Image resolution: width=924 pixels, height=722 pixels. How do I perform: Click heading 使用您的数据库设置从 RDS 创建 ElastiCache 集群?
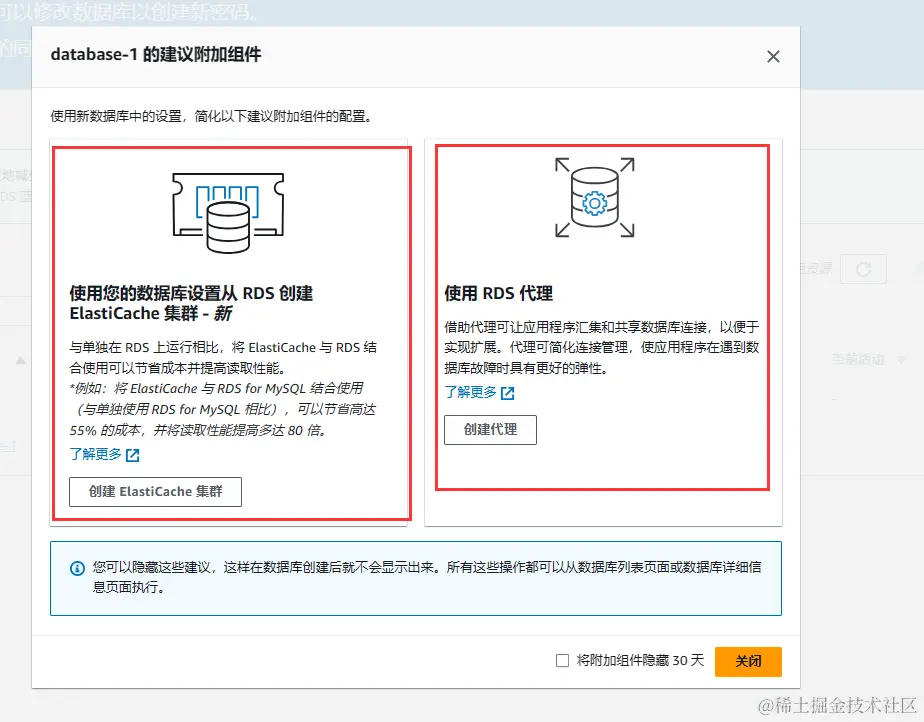(x=192, y=303)
